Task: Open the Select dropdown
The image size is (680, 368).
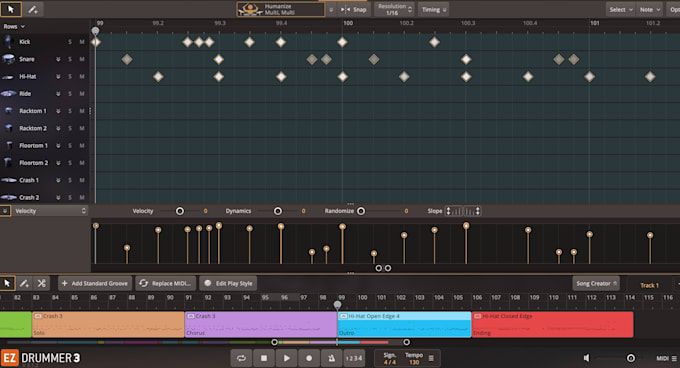Action: click(x=621, y=9)
